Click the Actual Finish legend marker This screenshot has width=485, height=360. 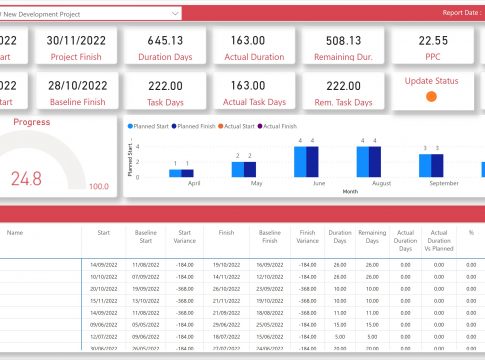click(260, 126)
